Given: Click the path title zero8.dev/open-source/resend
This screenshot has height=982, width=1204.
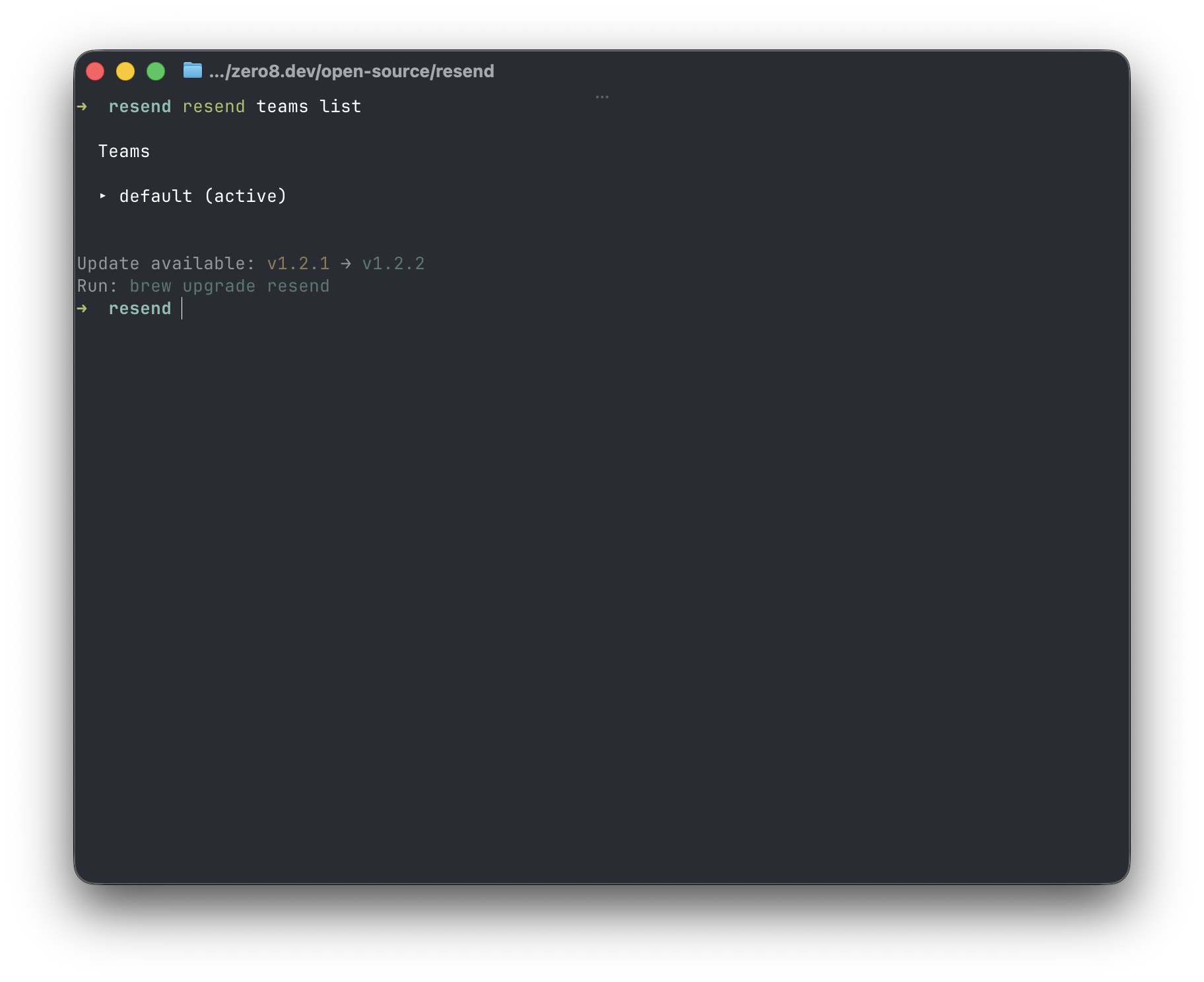Looking at the screenshot, I should pyautogui.click(x=351, y=71).
